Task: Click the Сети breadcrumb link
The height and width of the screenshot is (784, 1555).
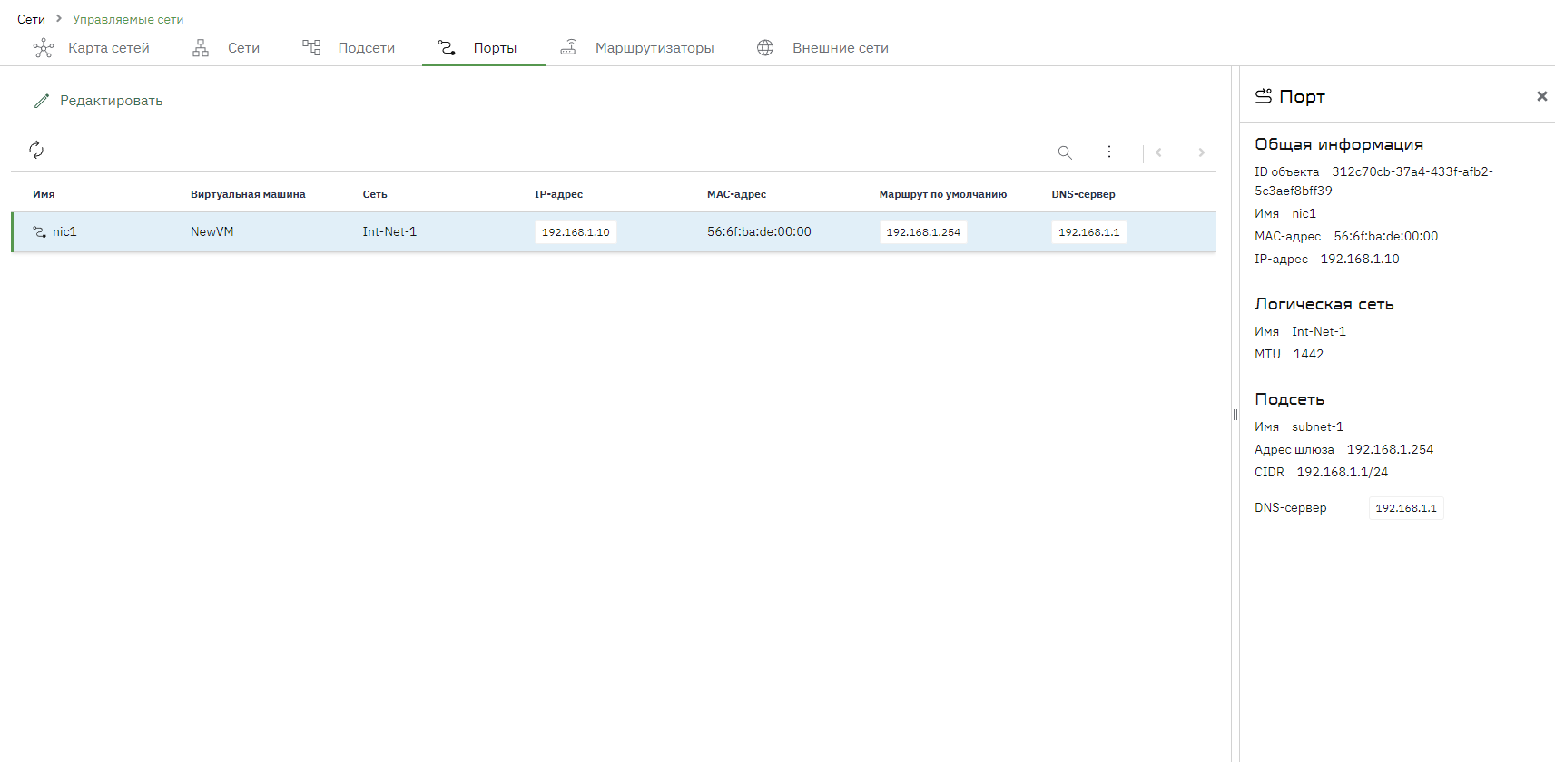Action: point(31,19)
